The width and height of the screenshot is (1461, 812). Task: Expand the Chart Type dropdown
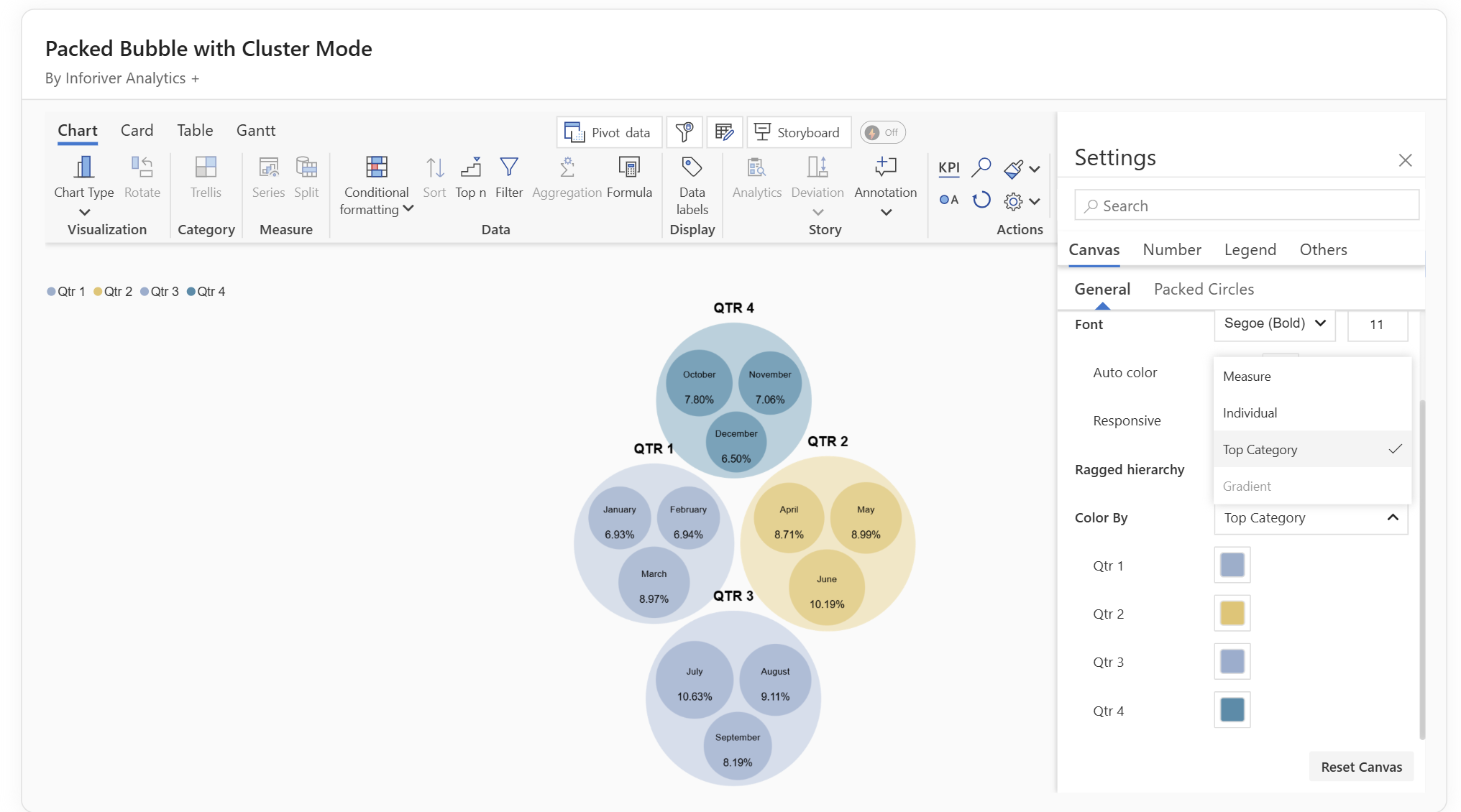tap(84, 211)
